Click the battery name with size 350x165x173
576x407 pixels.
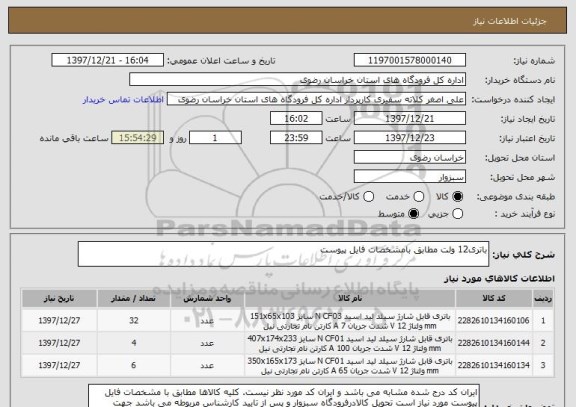coord(350,365)
